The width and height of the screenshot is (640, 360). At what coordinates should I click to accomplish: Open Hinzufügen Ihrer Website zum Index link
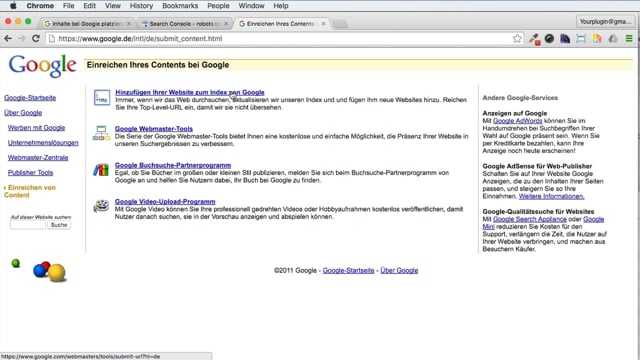190,92
